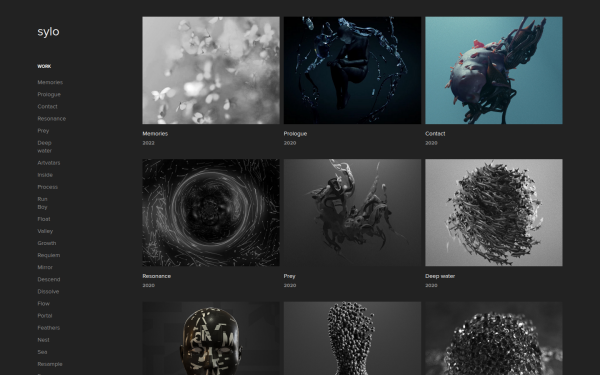View the Deep water fish swarm thumbnail
Image resolution: width=600 pixels, height=375 pixels.
pyautogui.click(x=494, y=212)
